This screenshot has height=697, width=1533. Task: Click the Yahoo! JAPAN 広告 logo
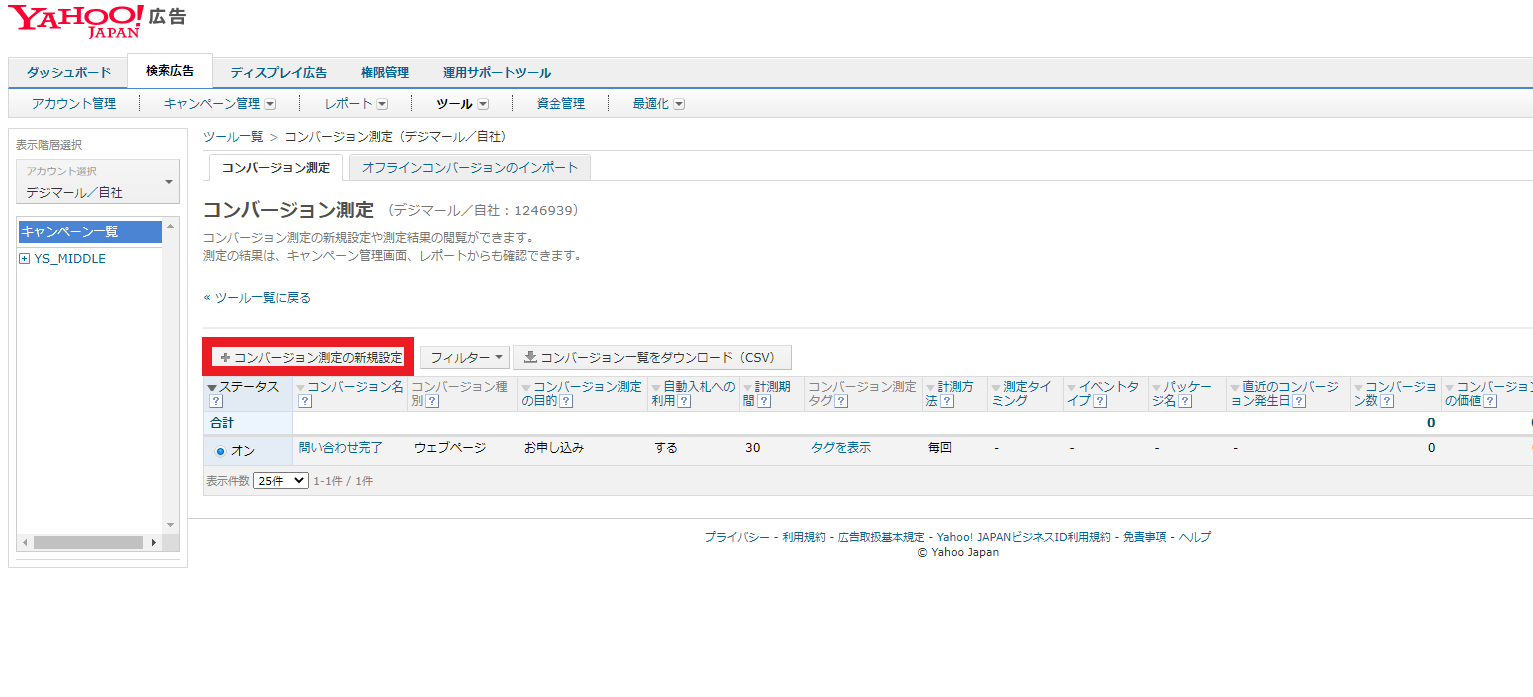tap(97, 21)
